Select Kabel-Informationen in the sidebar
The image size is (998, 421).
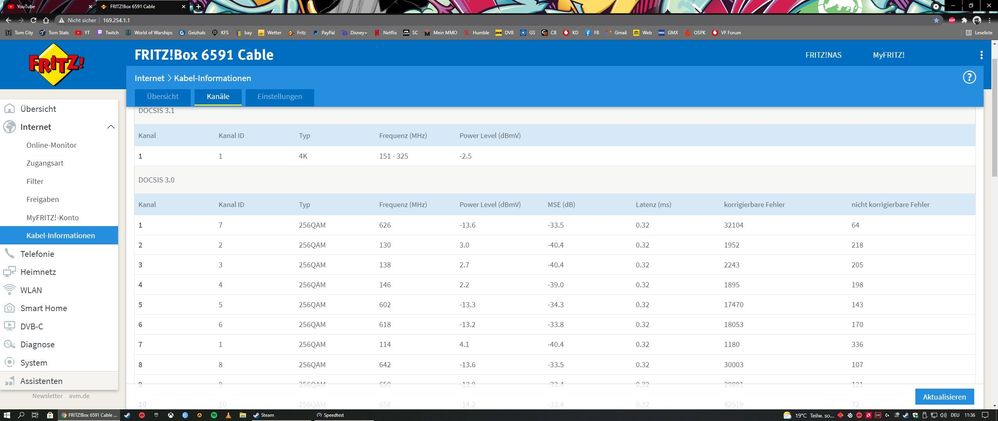pos(60,236)
